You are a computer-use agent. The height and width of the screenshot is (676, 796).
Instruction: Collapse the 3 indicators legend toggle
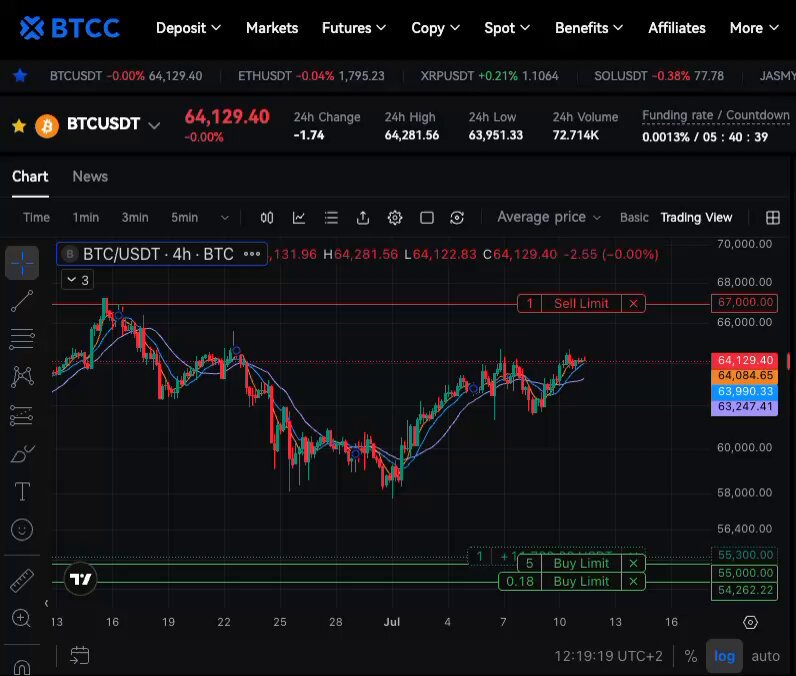77,280
